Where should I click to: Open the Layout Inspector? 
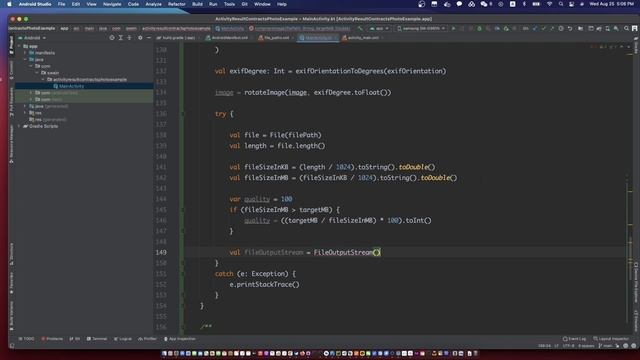click(611, 339)
